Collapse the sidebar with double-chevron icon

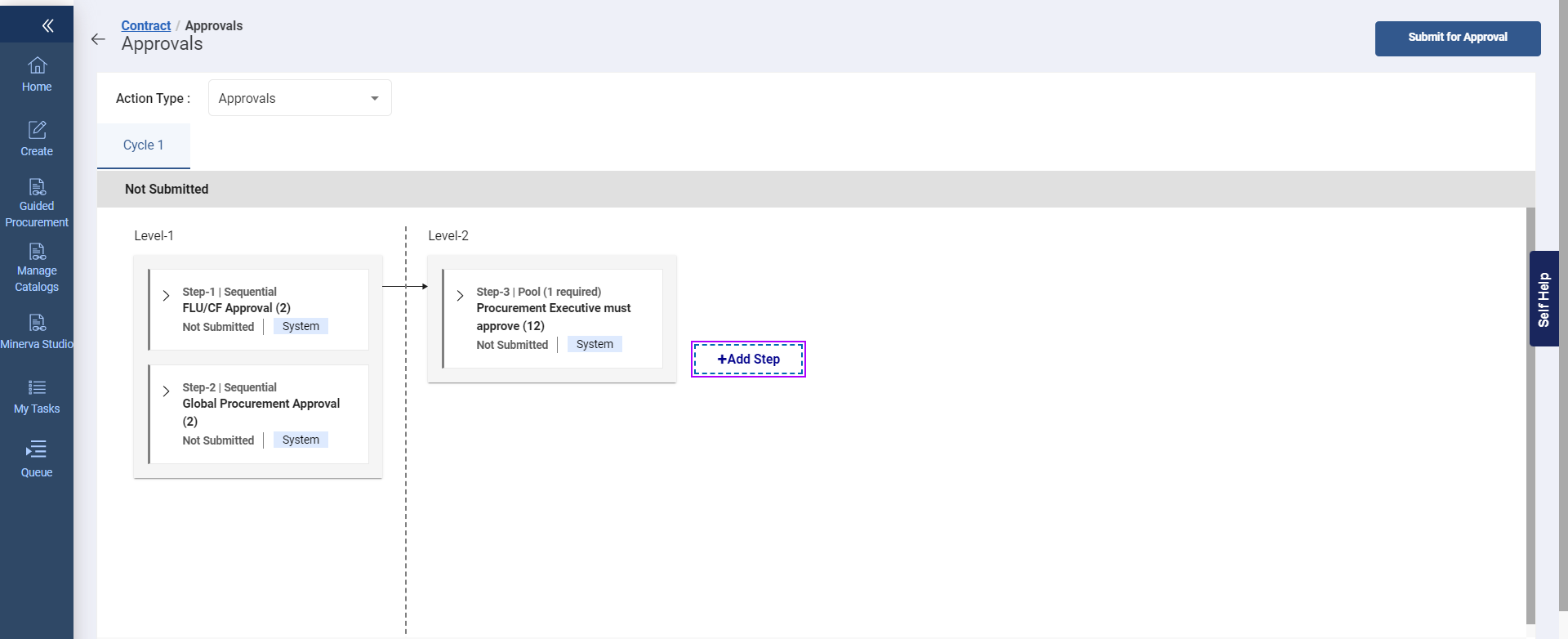47,25
